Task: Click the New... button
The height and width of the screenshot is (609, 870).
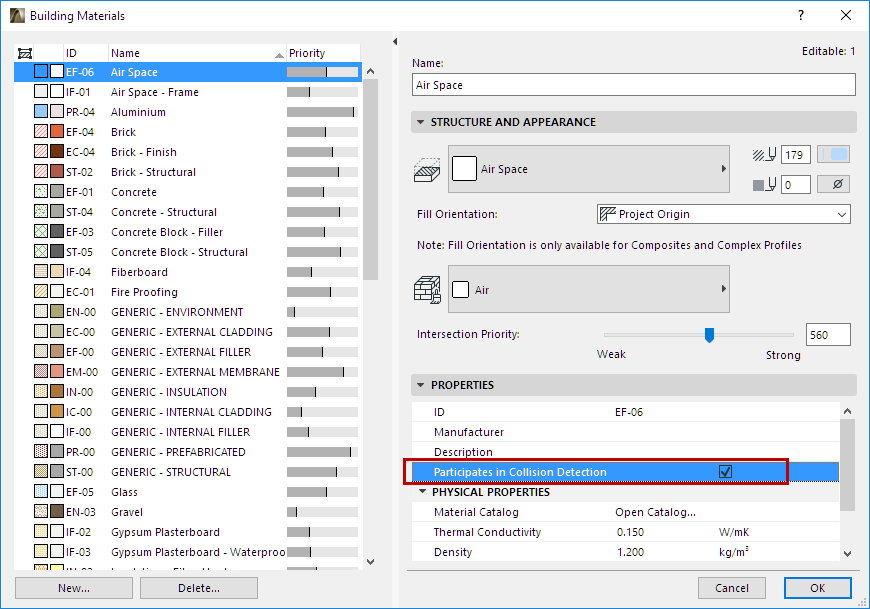Action: coord(74,588)
